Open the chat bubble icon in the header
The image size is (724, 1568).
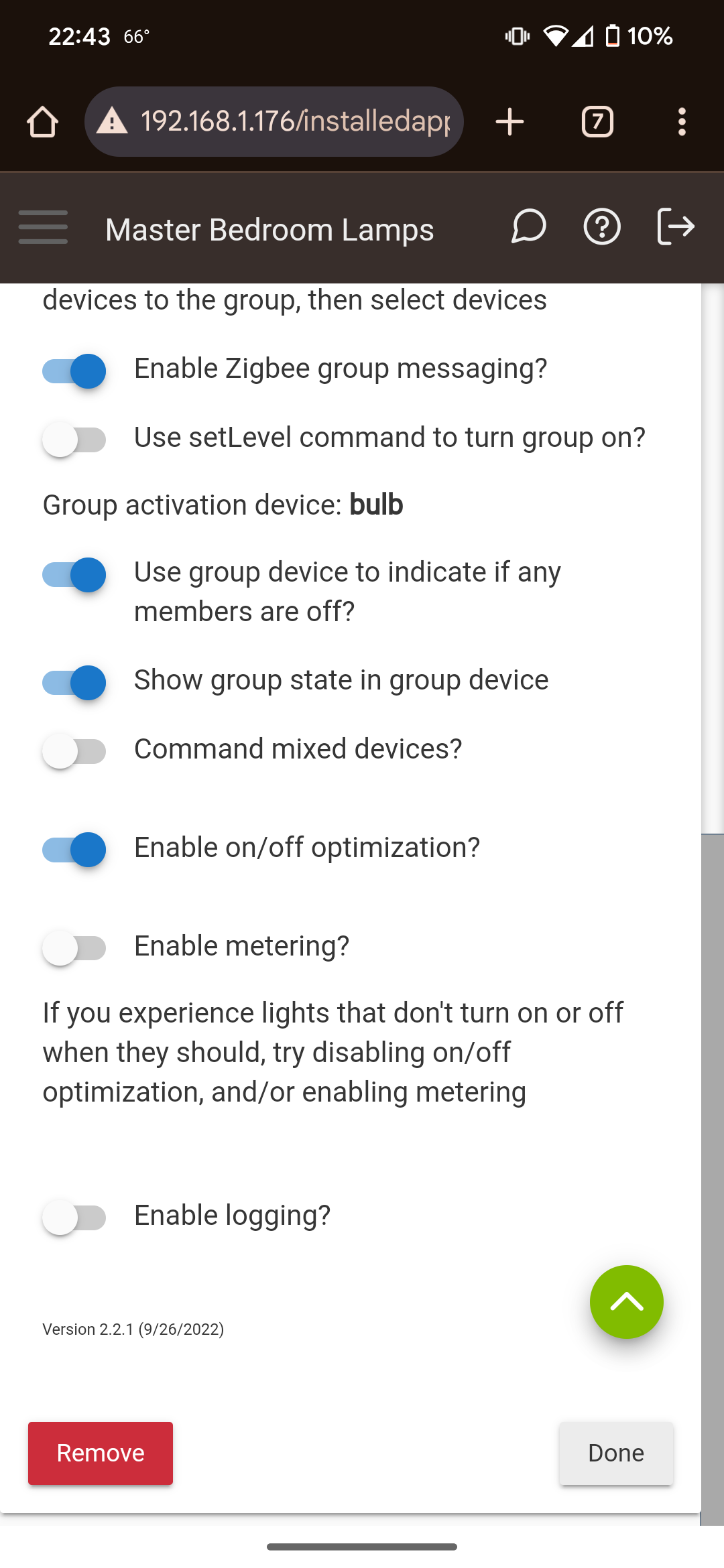point(528,227)
